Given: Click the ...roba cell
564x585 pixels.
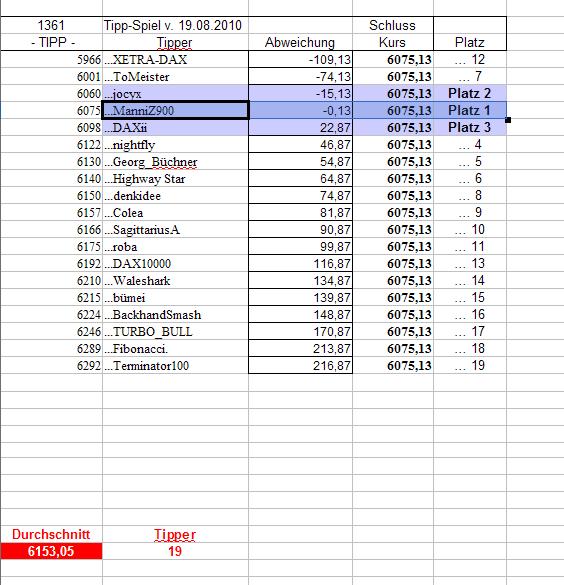Looking at the screenshot, I should tap(175, 247).
